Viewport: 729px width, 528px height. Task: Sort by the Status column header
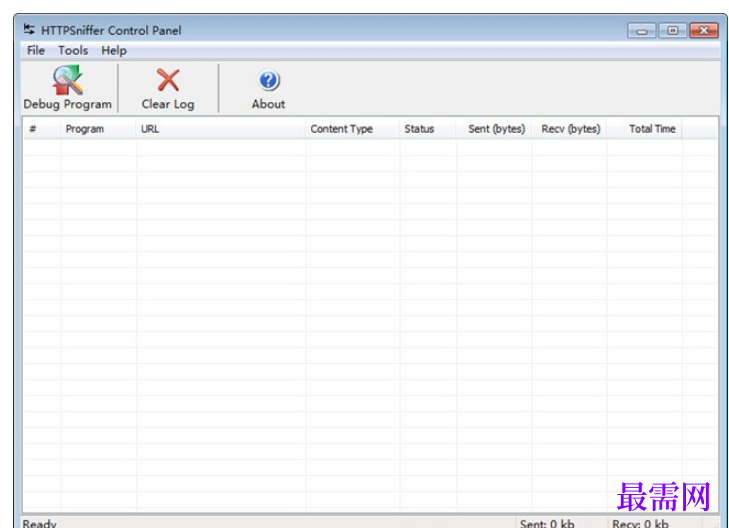[x=427, y=129]
